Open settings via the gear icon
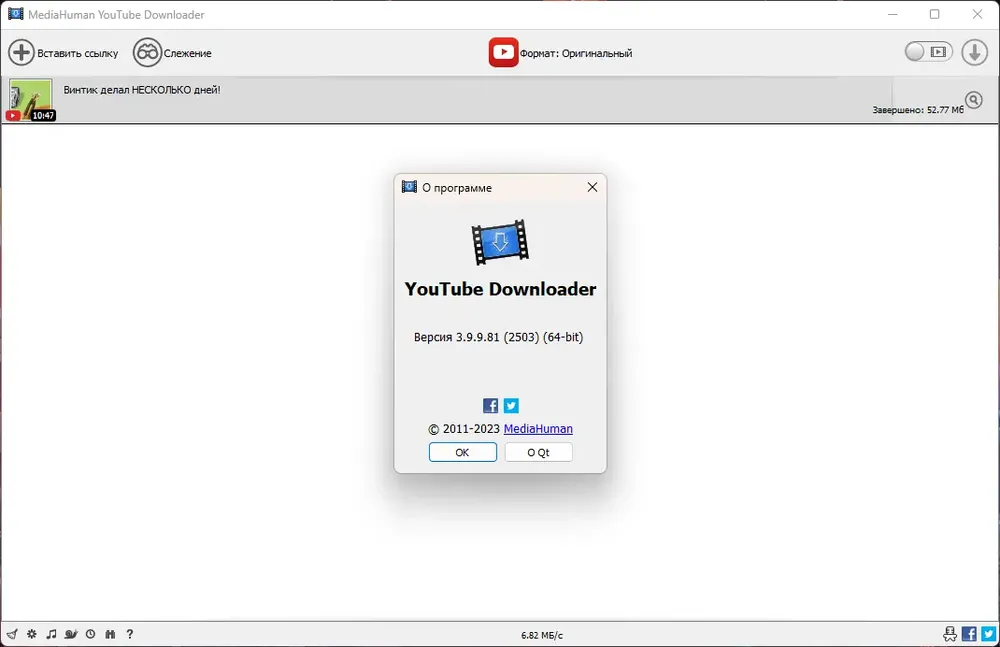Viewport: 1000px width, 647px height. tap(32, 634)
